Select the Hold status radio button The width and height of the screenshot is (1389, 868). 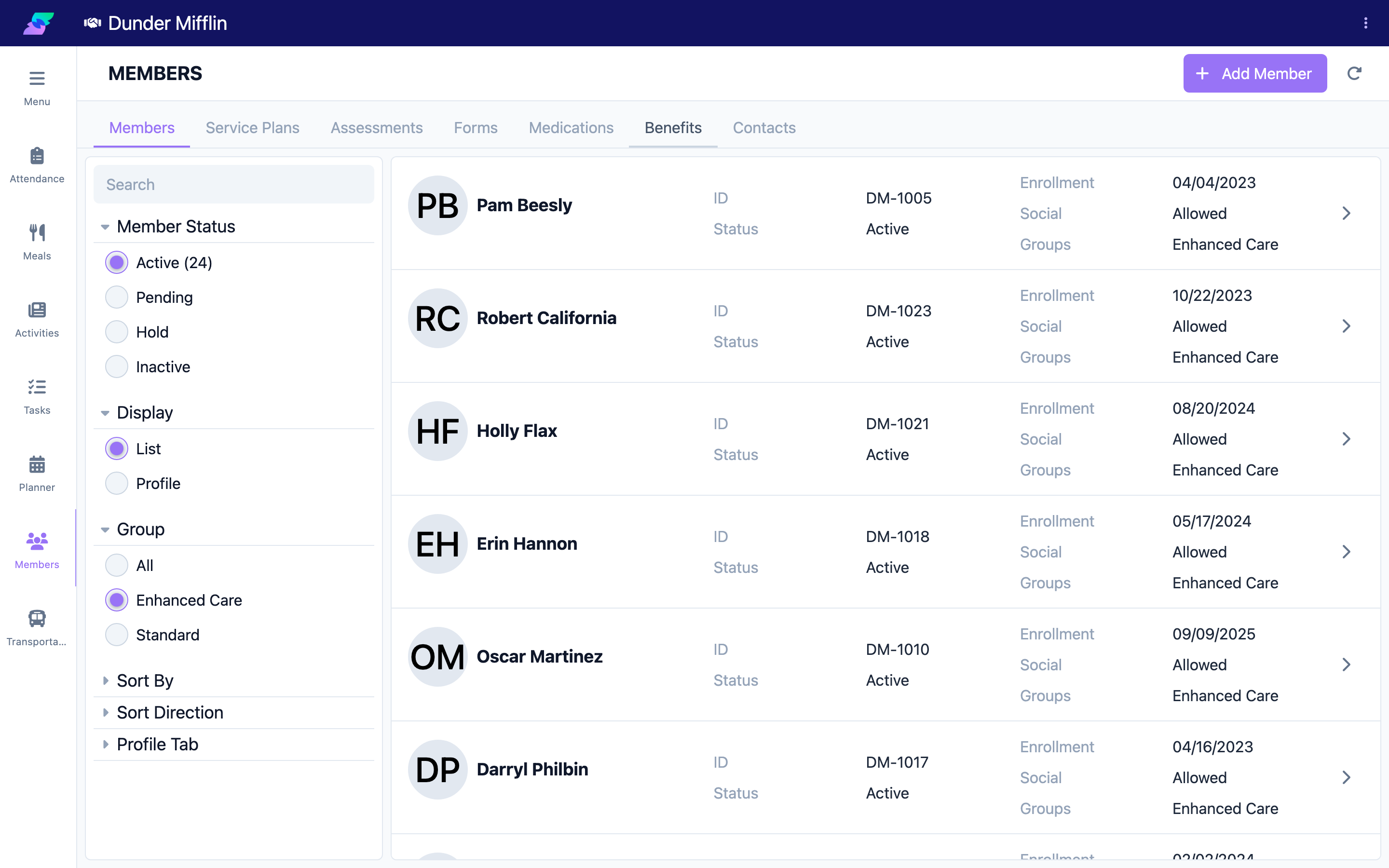click(117, 332)
